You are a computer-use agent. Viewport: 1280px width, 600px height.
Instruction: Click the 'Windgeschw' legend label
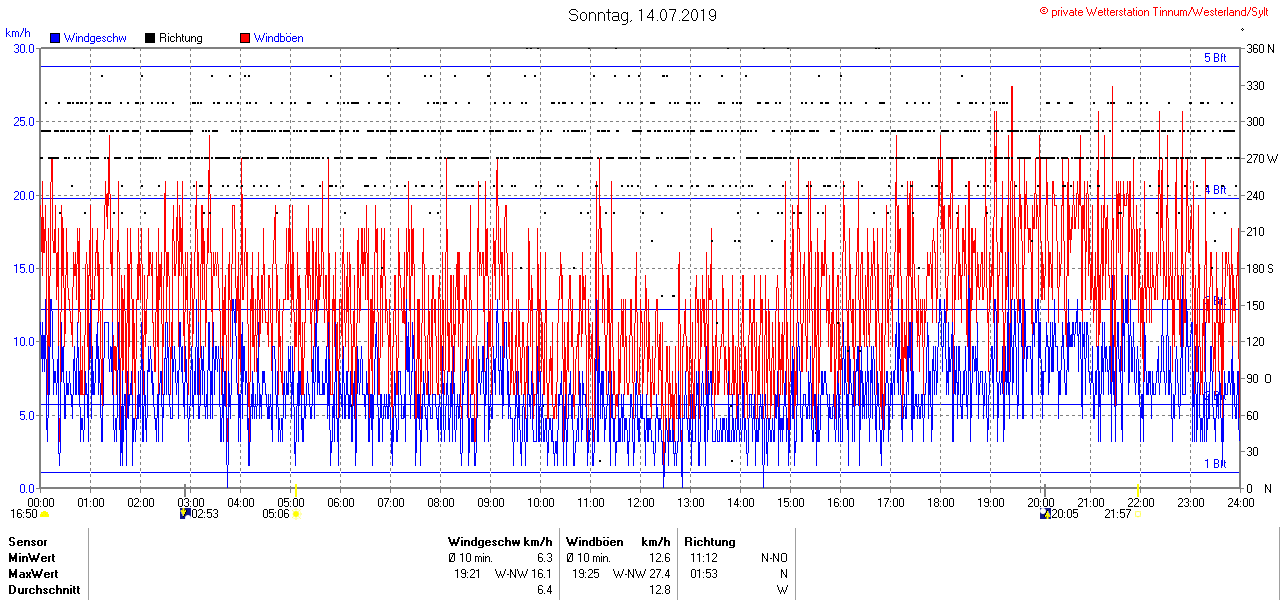95,38
